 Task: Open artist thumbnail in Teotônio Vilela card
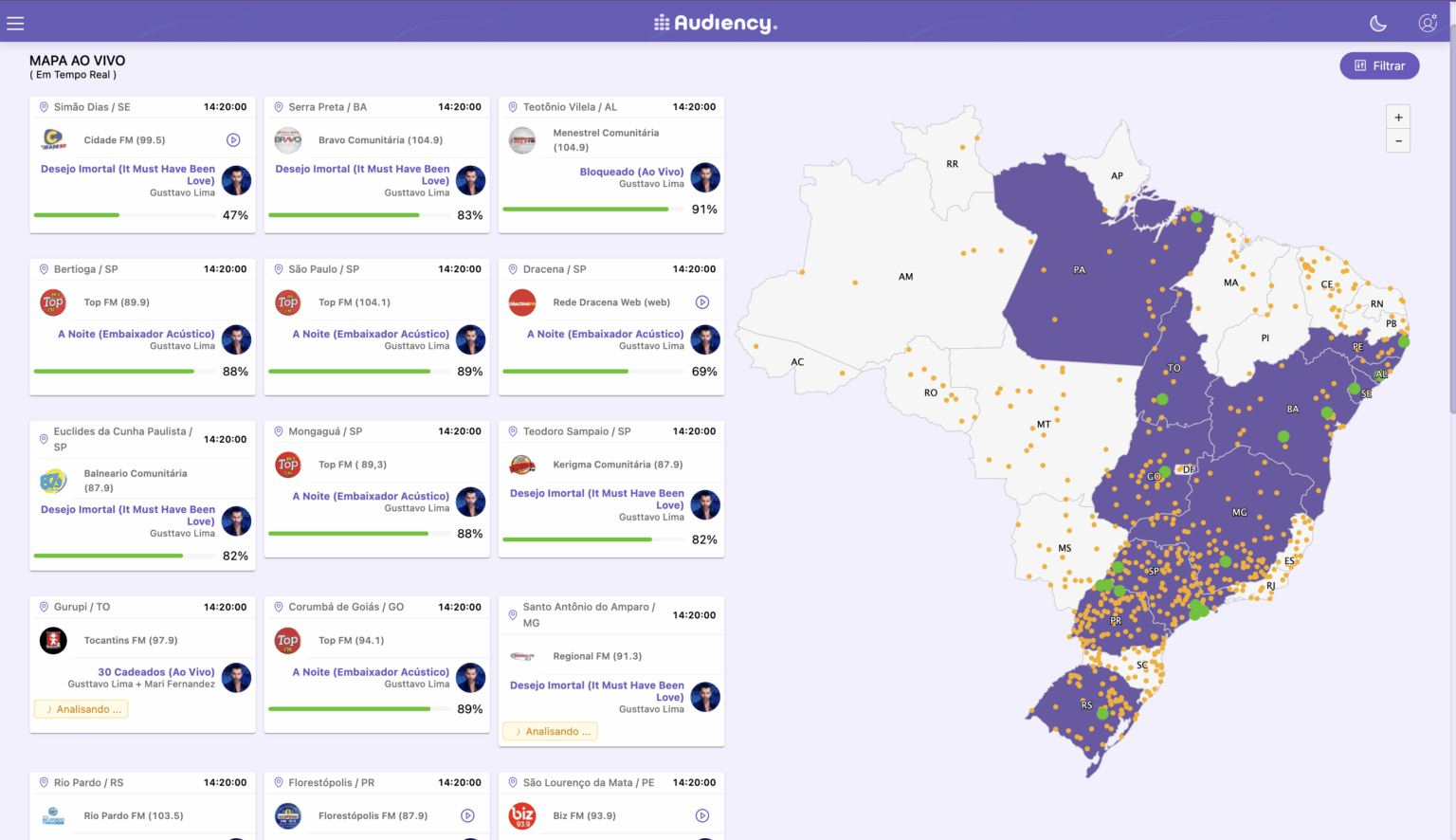point(705,177)
